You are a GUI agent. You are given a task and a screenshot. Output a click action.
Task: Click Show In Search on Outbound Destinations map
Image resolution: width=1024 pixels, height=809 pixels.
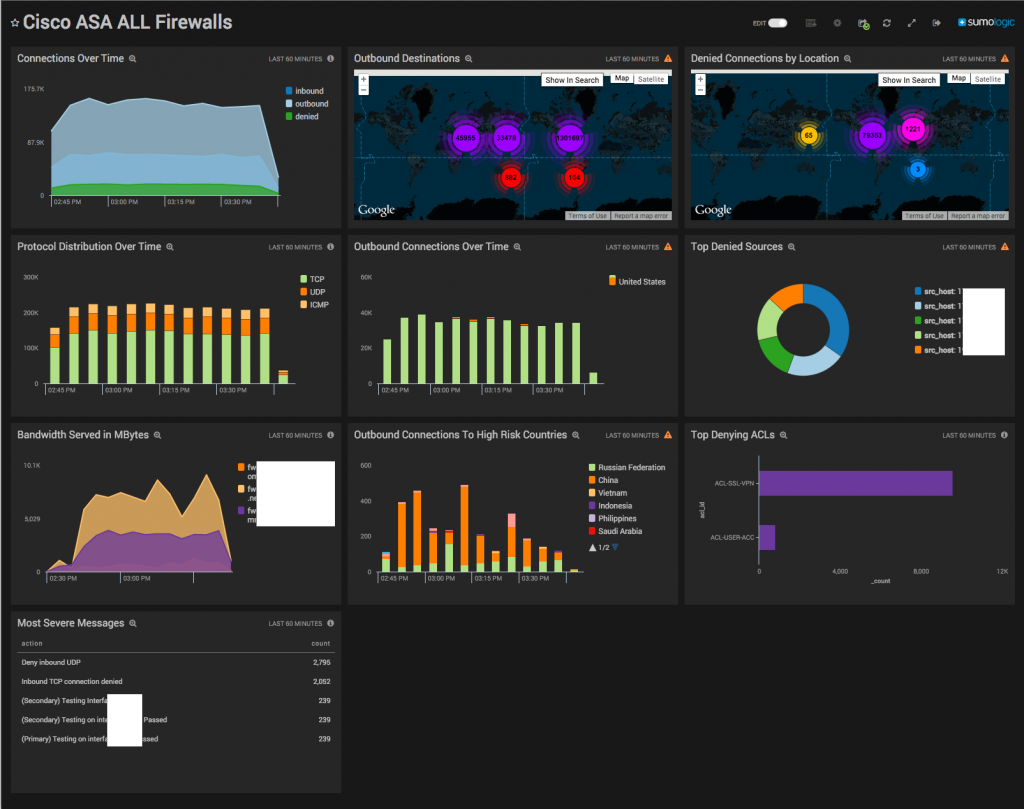tap(572, 80)
